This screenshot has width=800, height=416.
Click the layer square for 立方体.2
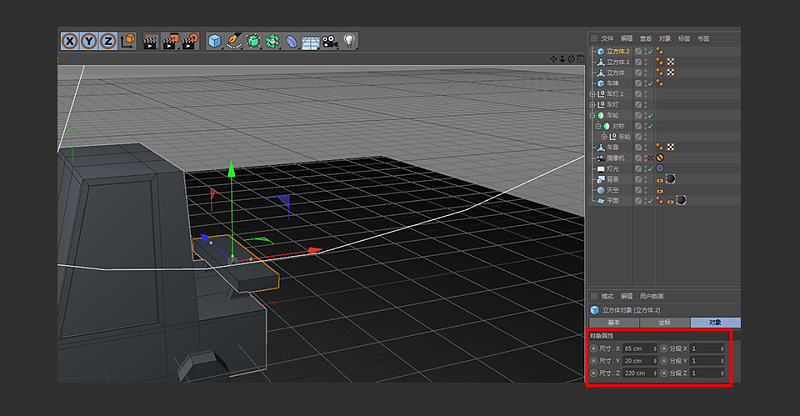click(638, 51)
